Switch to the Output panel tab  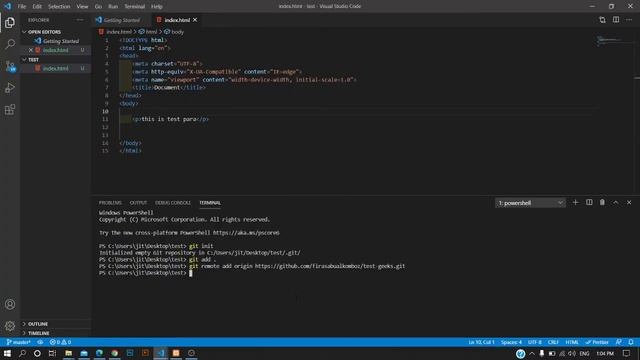pyautogui.click(x=138, y=202)
